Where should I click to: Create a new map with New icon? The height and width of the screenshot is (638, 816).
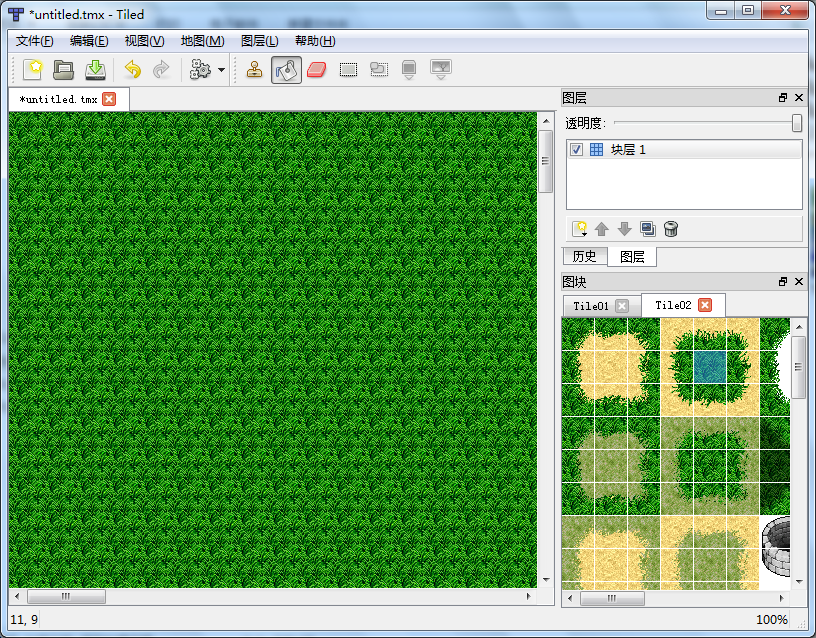click(33, 69)
